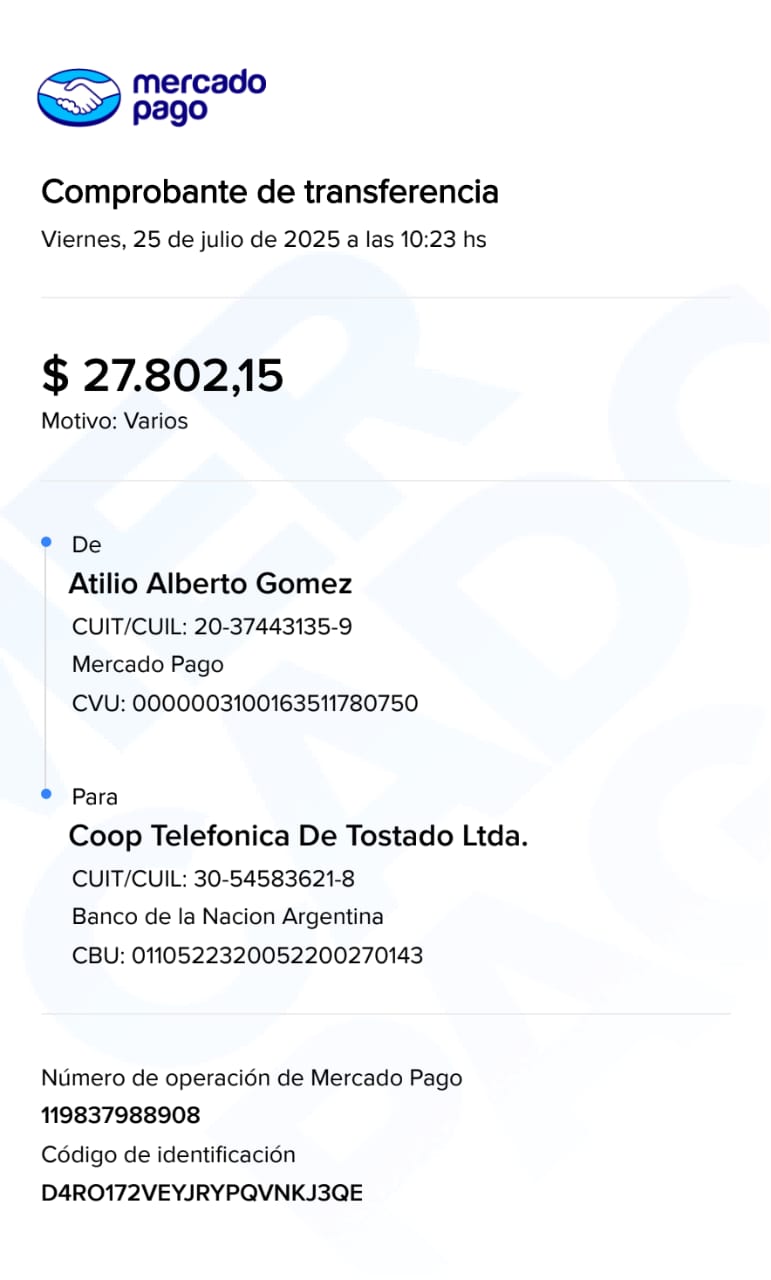Select recipient Coop Telefonica De Tostado Ltda.
Viewport: 771px width, 1280px height.
[298, 836]
